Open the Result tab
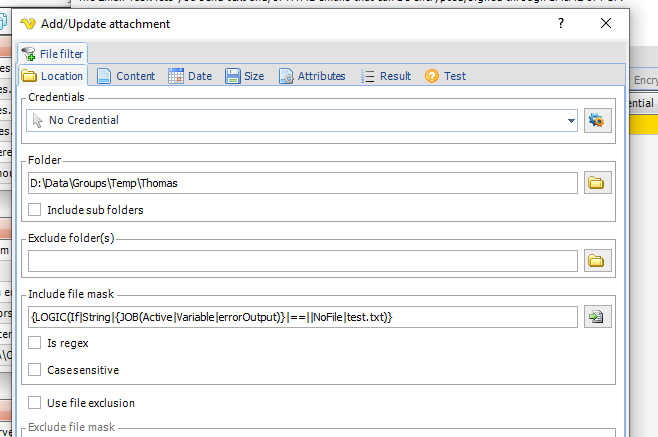The height and width of the screenshot is (437, 658). 385,76
